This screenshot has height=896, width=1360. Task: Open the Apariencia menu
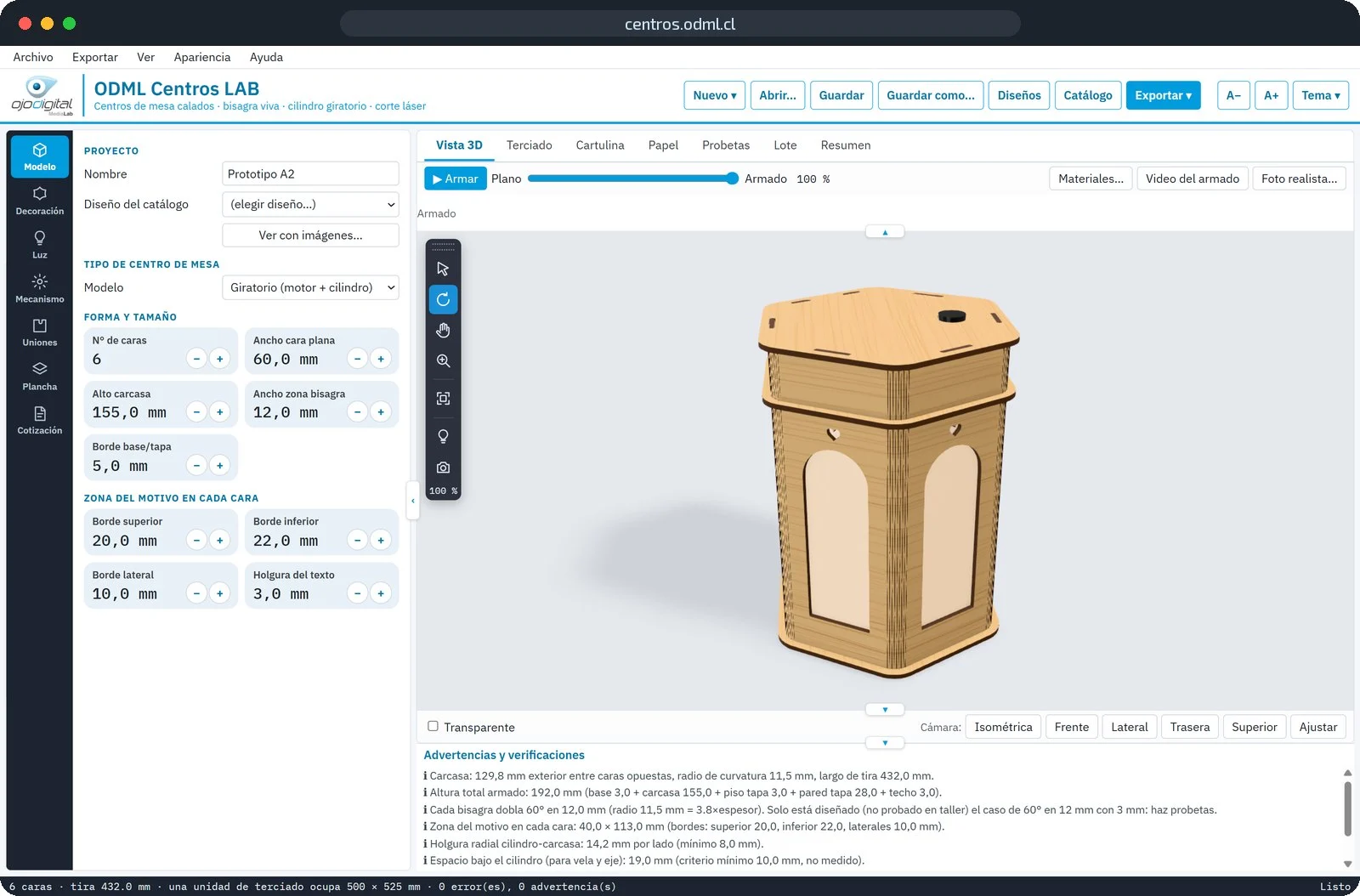click(x=202, y=57)
